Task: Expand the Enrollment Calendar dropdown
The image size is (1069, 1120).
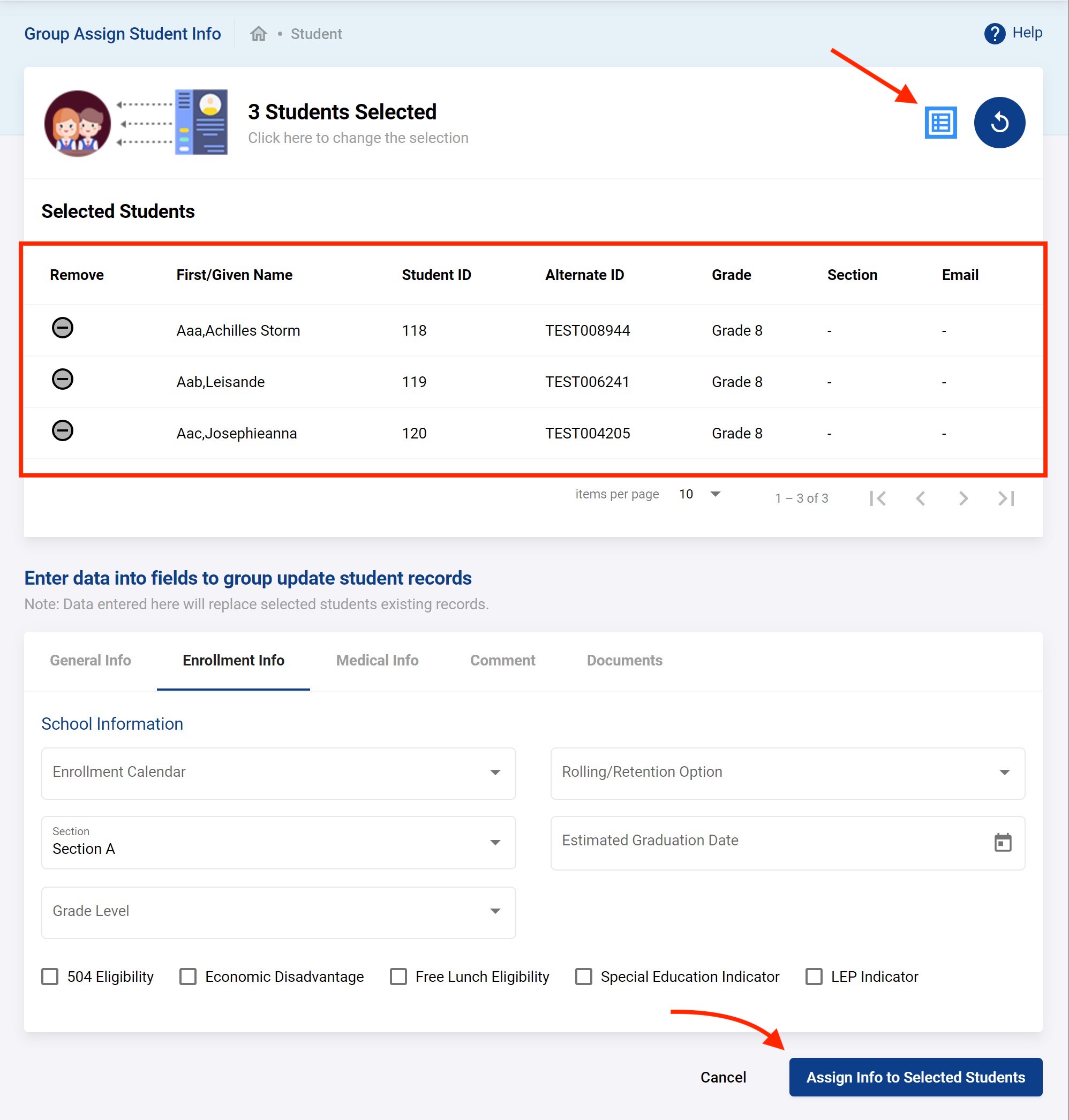Action: click(x=278, y=773)
